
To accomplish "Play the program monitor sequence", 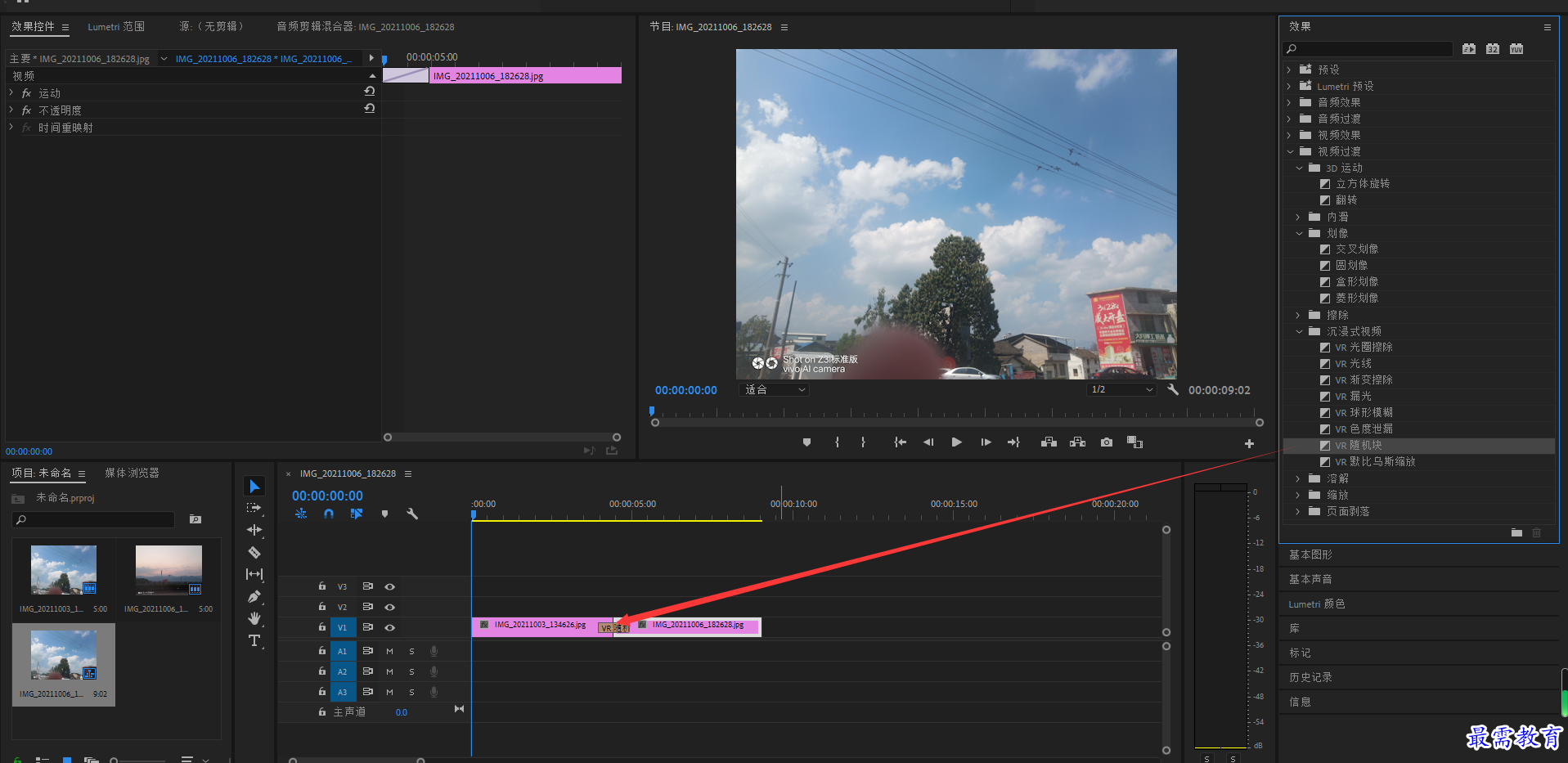I will (957, 442).
